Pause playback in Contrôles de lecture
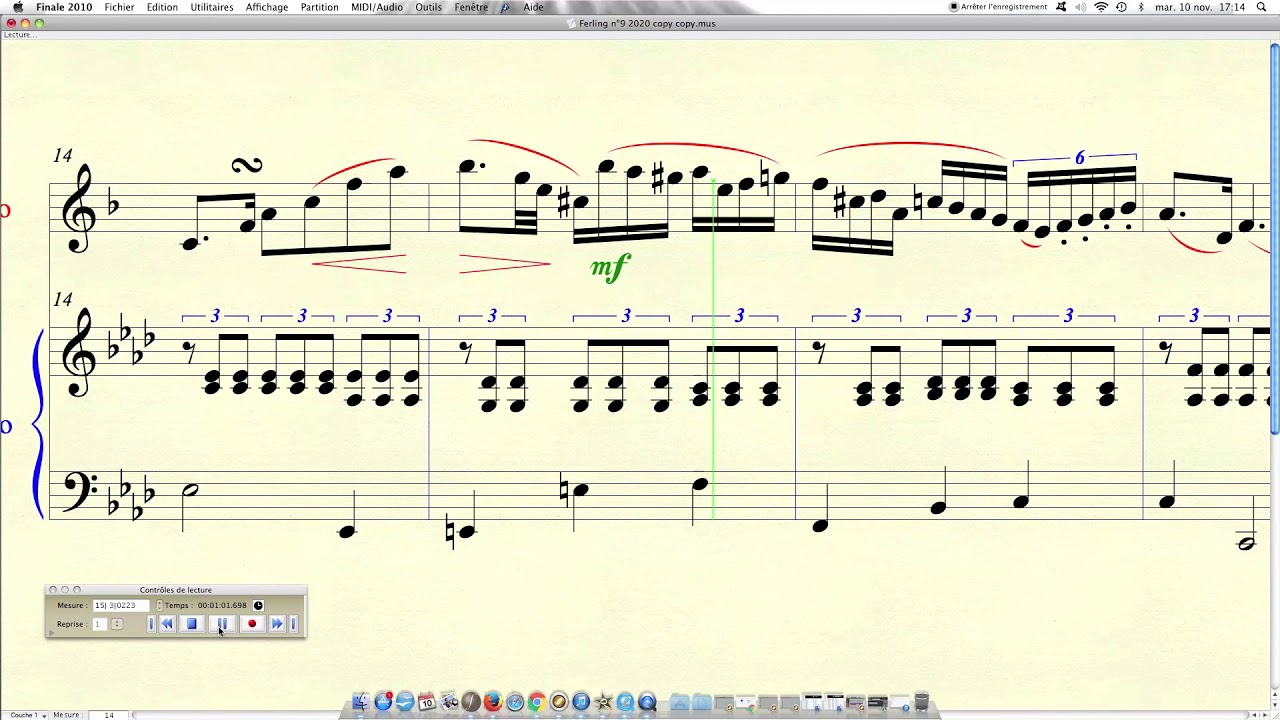 click(222, 624)
